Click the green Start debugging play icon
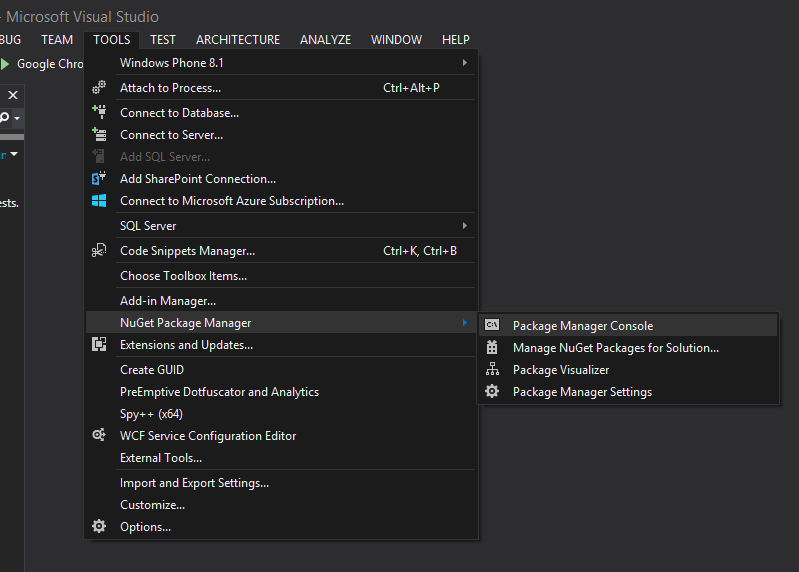Image resolution: width=799 pixels, height=572 pixels. coord(5,64)
